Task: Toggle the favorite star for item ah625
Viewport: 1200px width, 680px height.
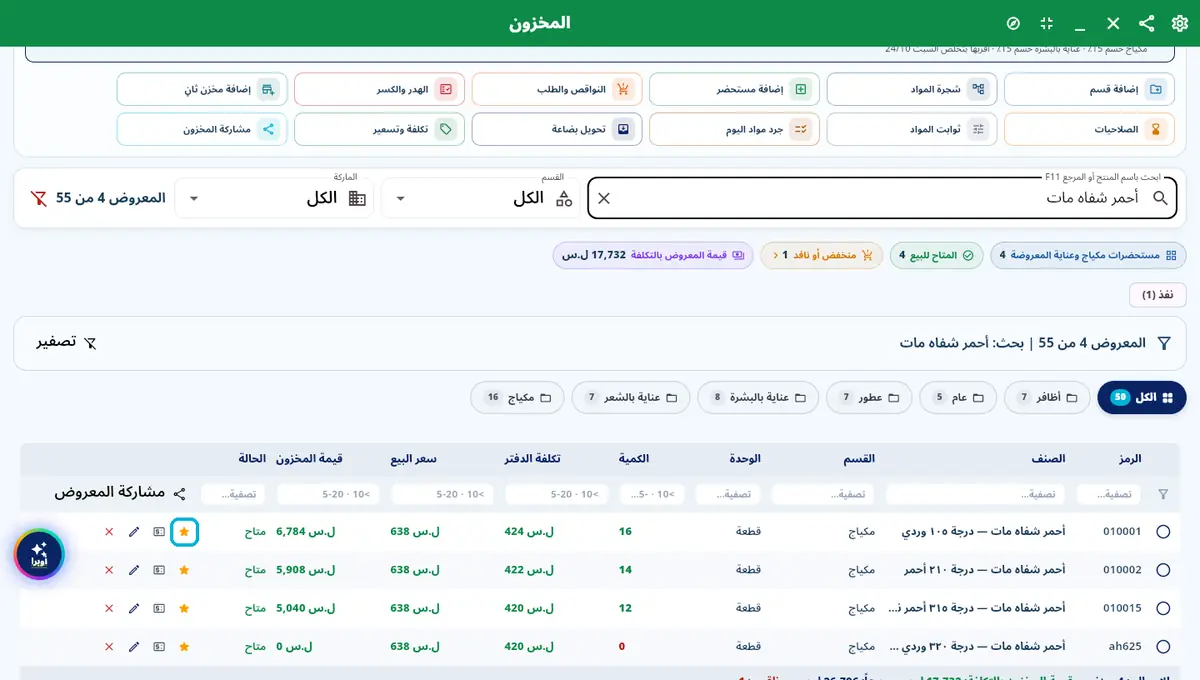Action: [184, 647]
